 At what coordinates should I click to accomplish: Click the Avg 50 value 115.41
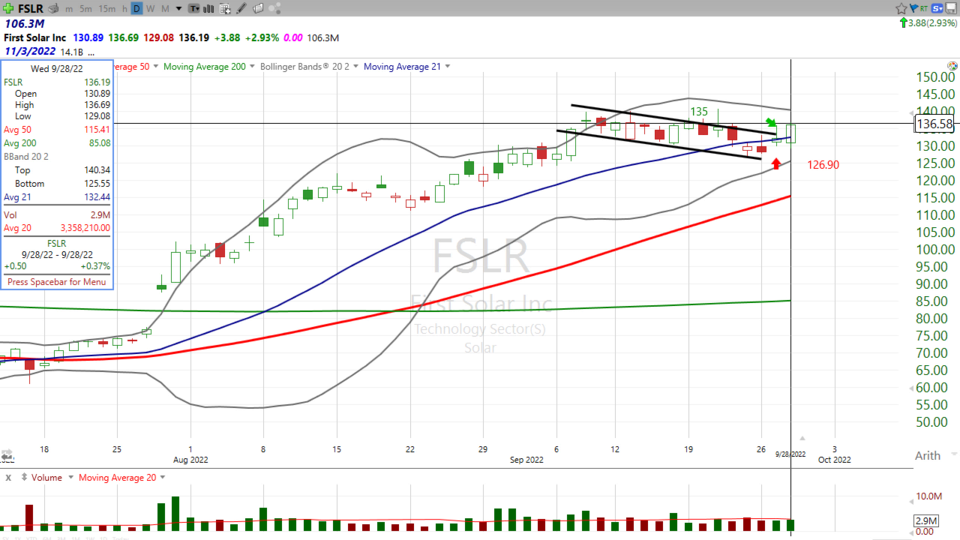97,130
